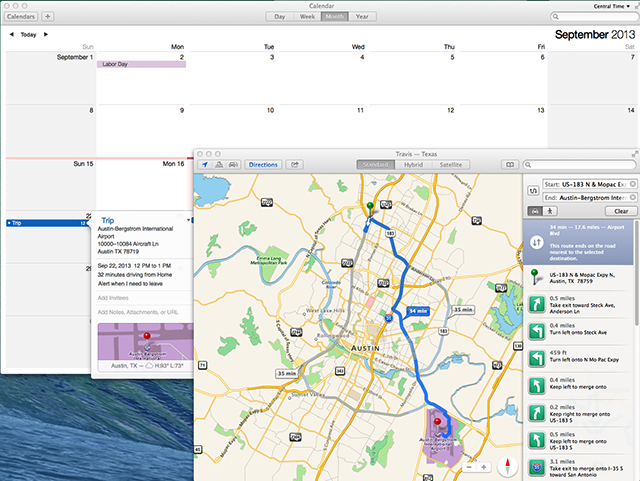This screenshot has height=481, width=640.
Task: Switch Calendar to Day view
Action: 280,17
